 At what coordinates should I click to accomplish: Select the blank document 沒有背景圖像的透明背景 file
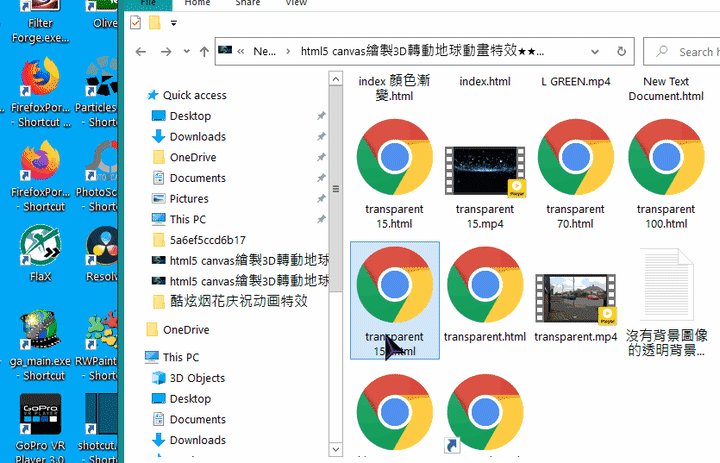click(x=666, y=285)
